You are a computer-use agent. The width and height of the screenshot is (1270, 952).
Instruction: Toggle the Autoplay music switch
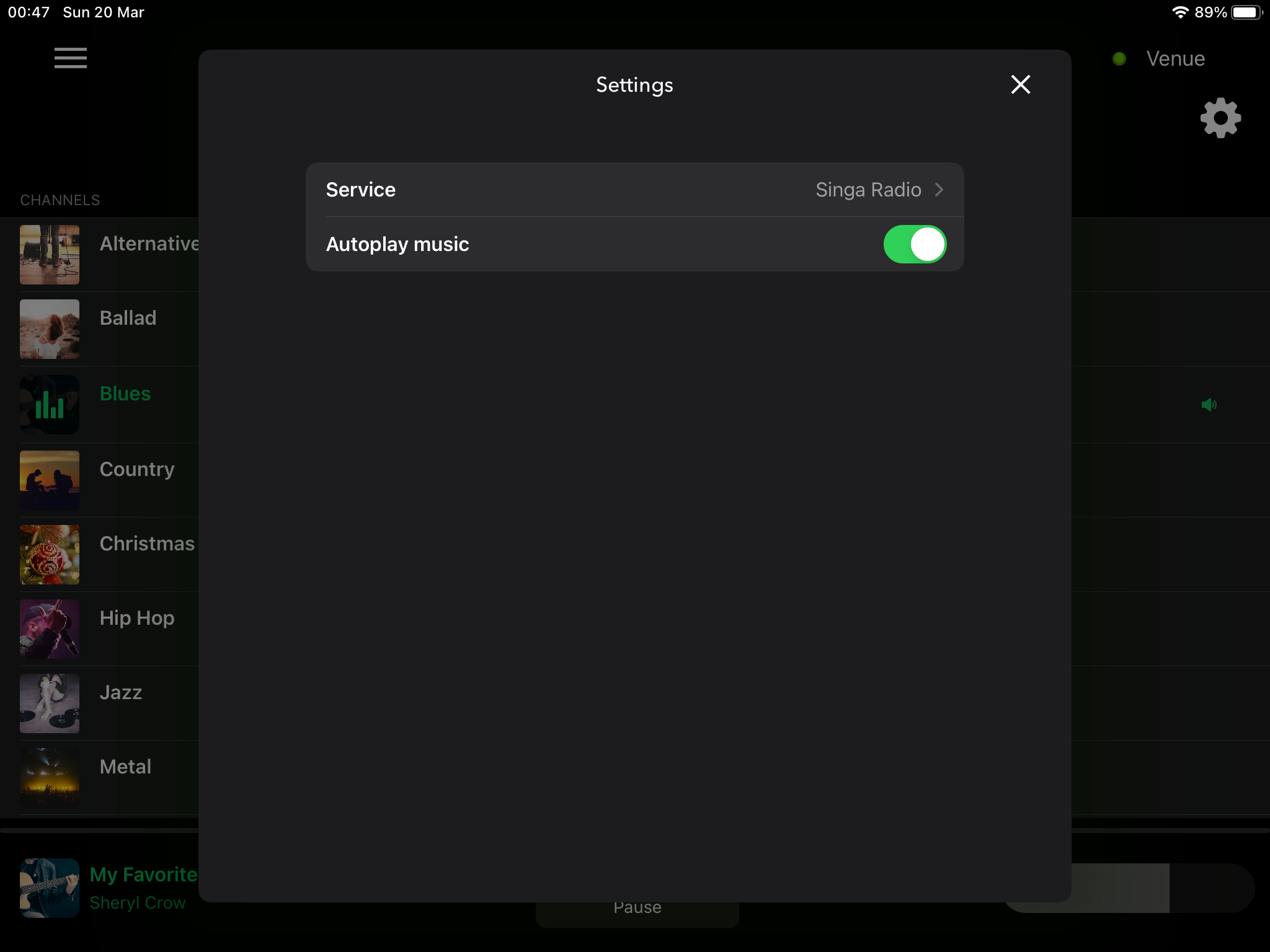click(x=915, y=244)
